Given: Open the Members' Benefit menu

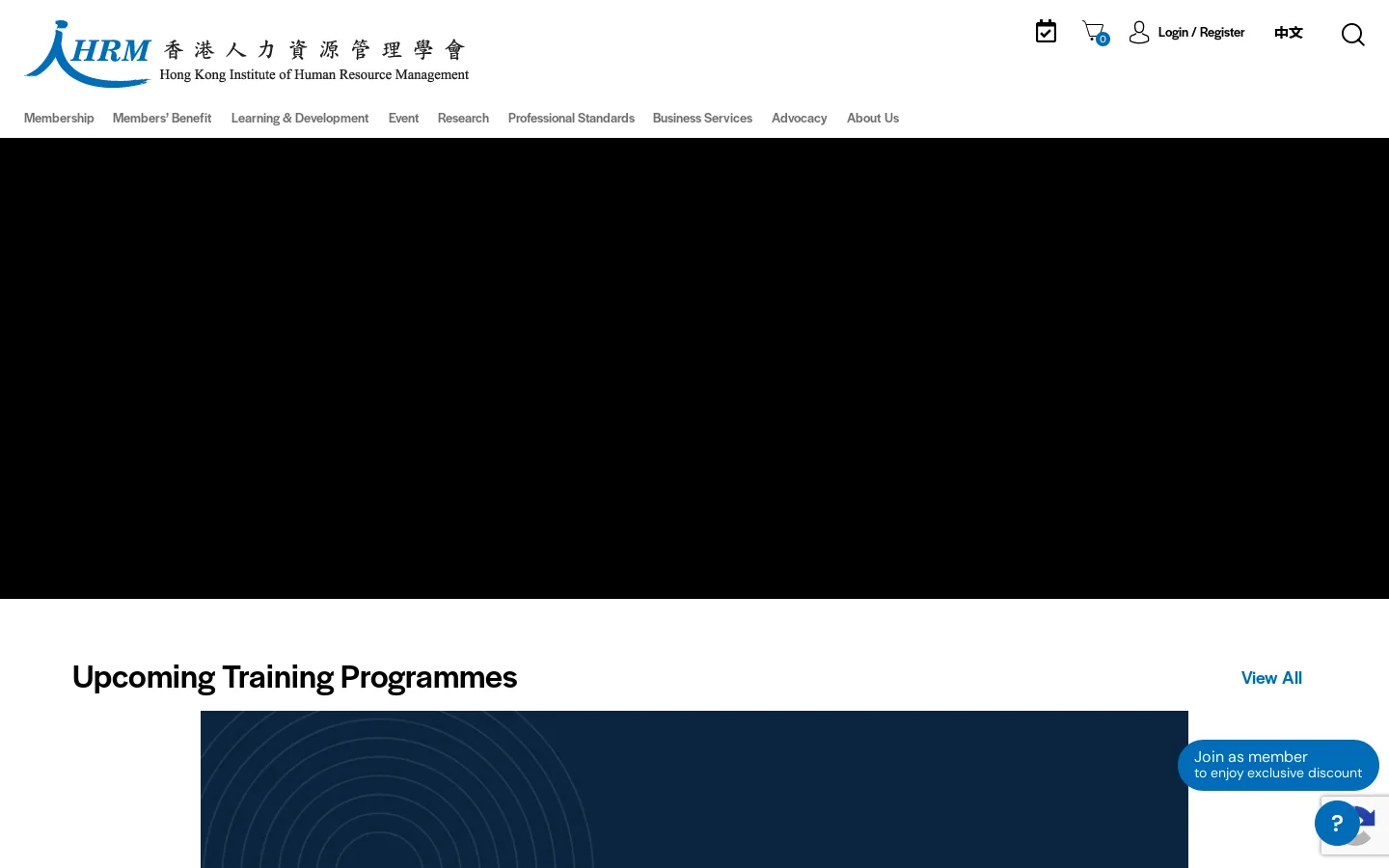Looking at the screenshot, I should click(162, 119).
